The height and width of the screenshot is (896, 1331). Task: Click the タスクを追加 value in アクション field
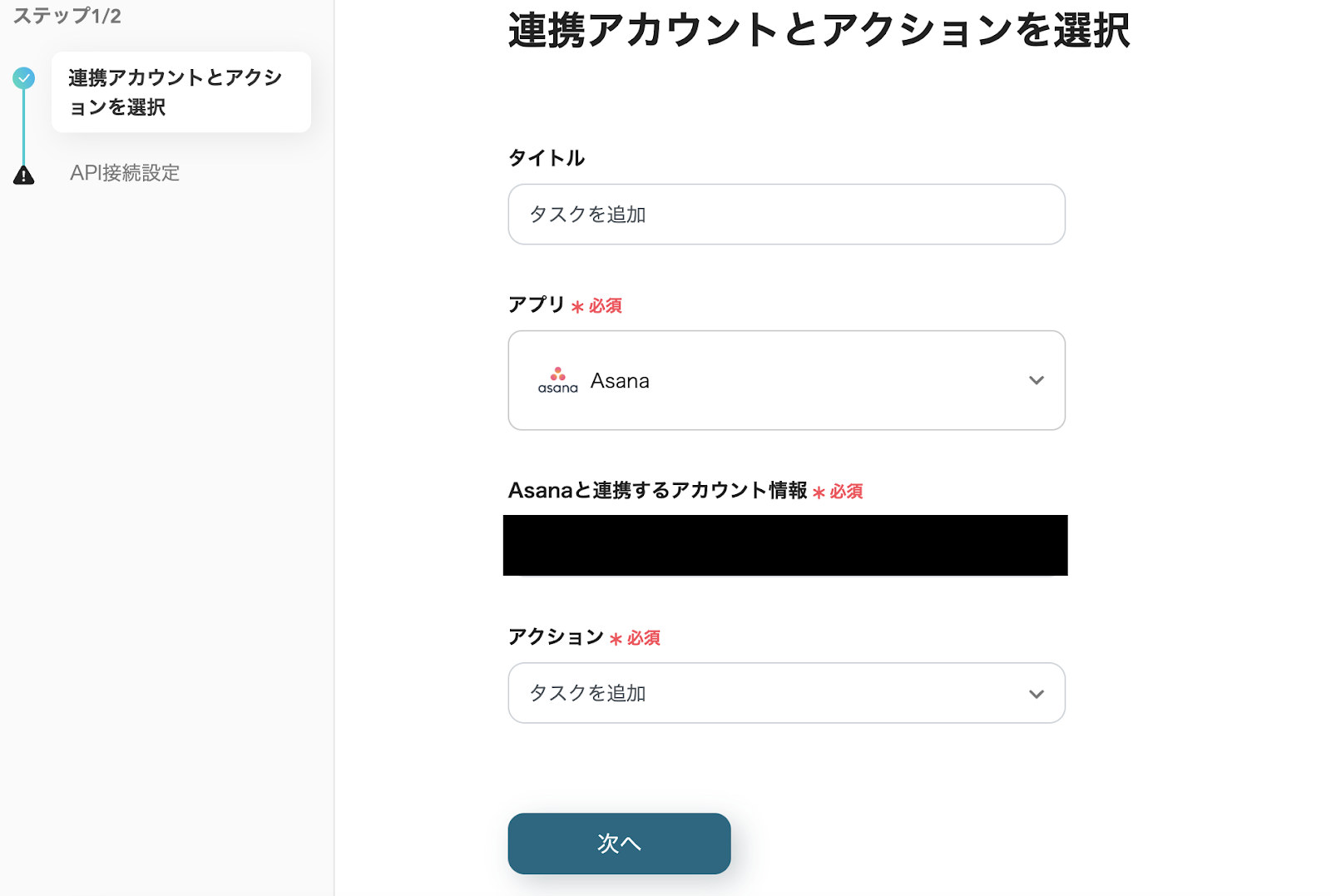coord(588,693)
